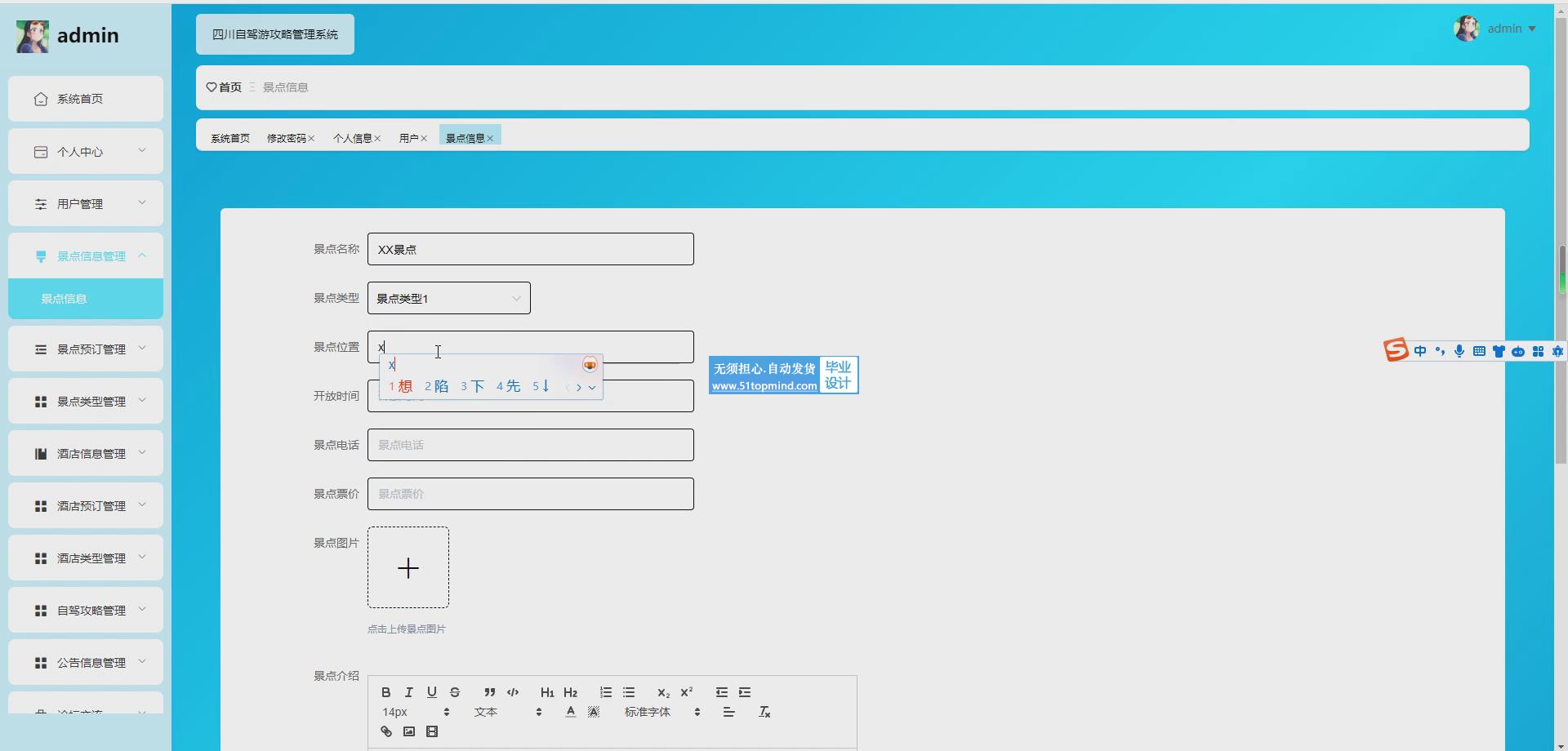Screen dimensions: 1568x751
Task: Insert an ordered list in the editor
Action: pyautogui.click(x=605, y=692)
